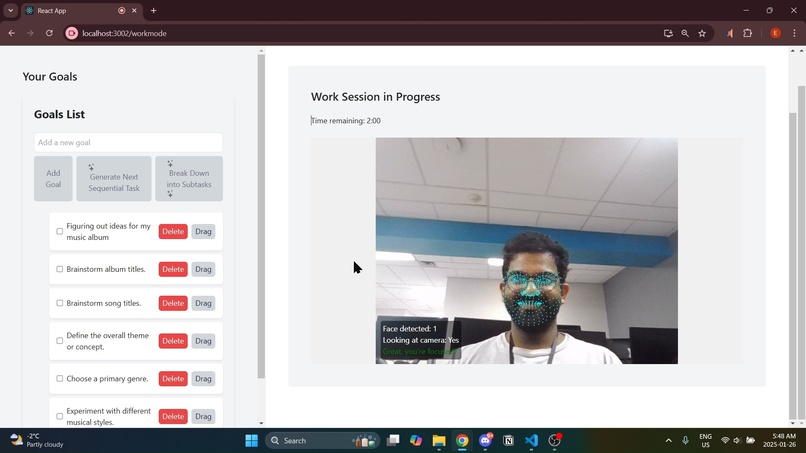Click the zoom magnifier icon in address bar
The image size is (806, 453).
pos(685,33)
